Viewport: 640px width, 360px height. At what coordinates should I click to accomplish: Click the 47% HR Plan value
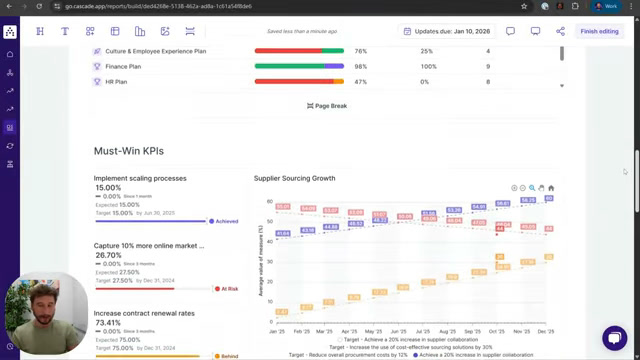[x=360, y=82]
